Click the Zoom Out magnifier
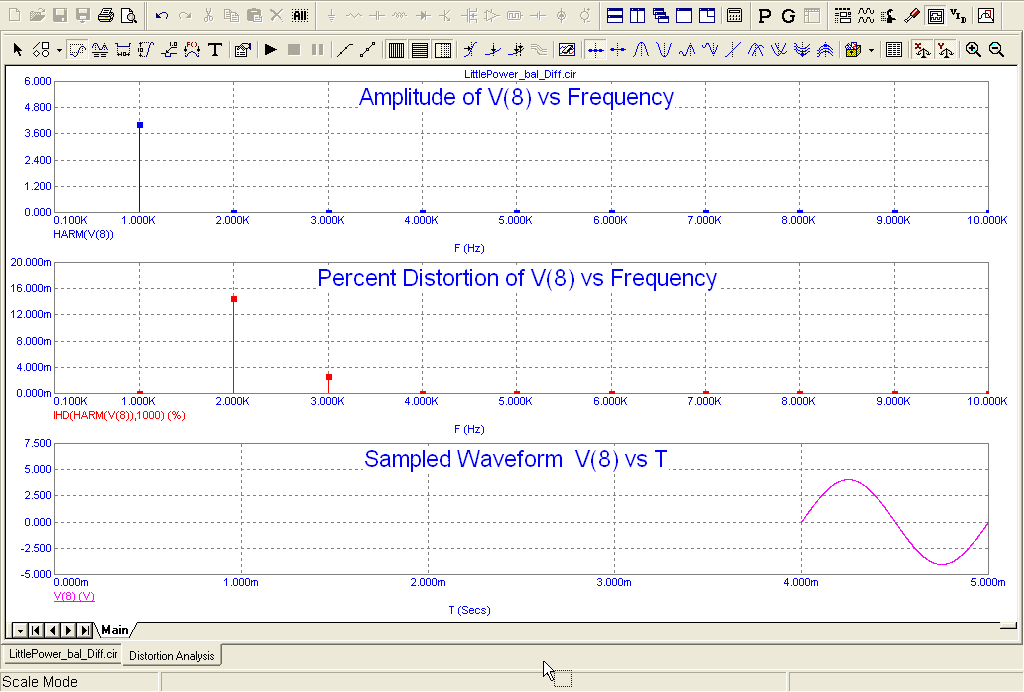This screenshot has height=692, width=1024. click(x=996, y=50)
